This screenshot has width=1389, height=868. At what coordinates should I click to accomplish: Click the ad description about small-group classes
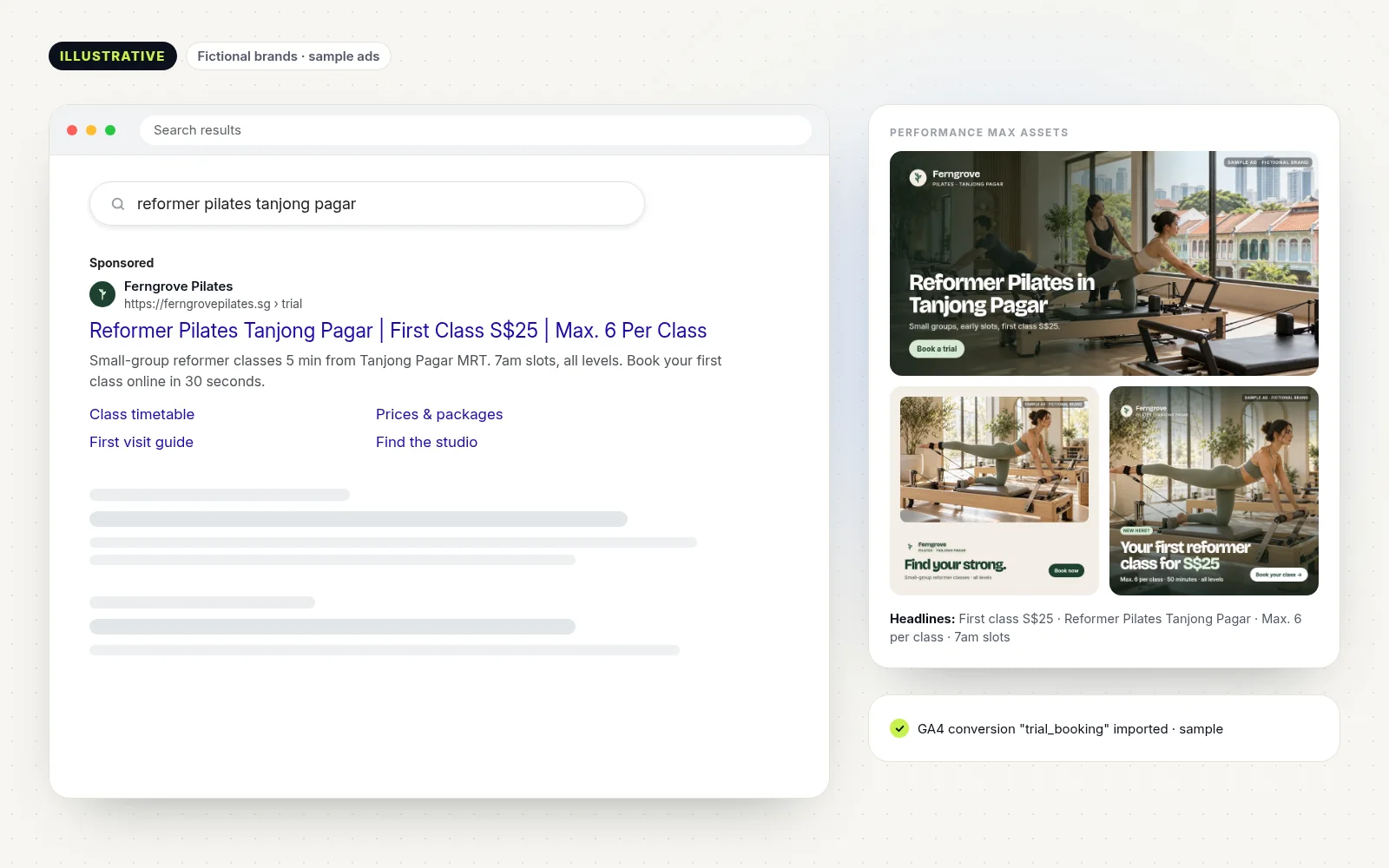(x=405, y=371)
